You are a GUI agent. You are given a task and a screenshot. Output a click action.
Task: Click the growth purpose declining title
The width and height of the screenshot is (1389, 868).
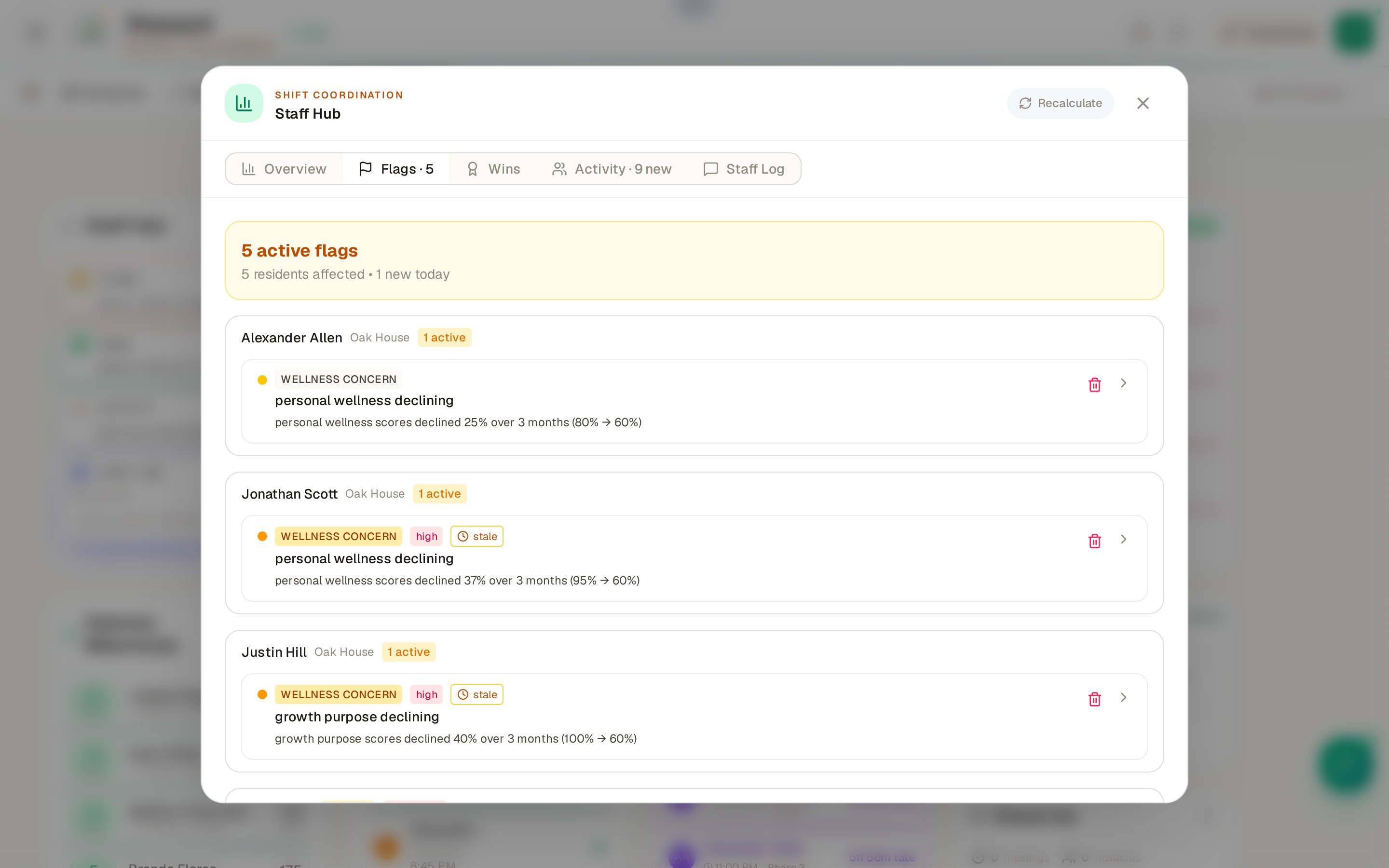[357, 717]
